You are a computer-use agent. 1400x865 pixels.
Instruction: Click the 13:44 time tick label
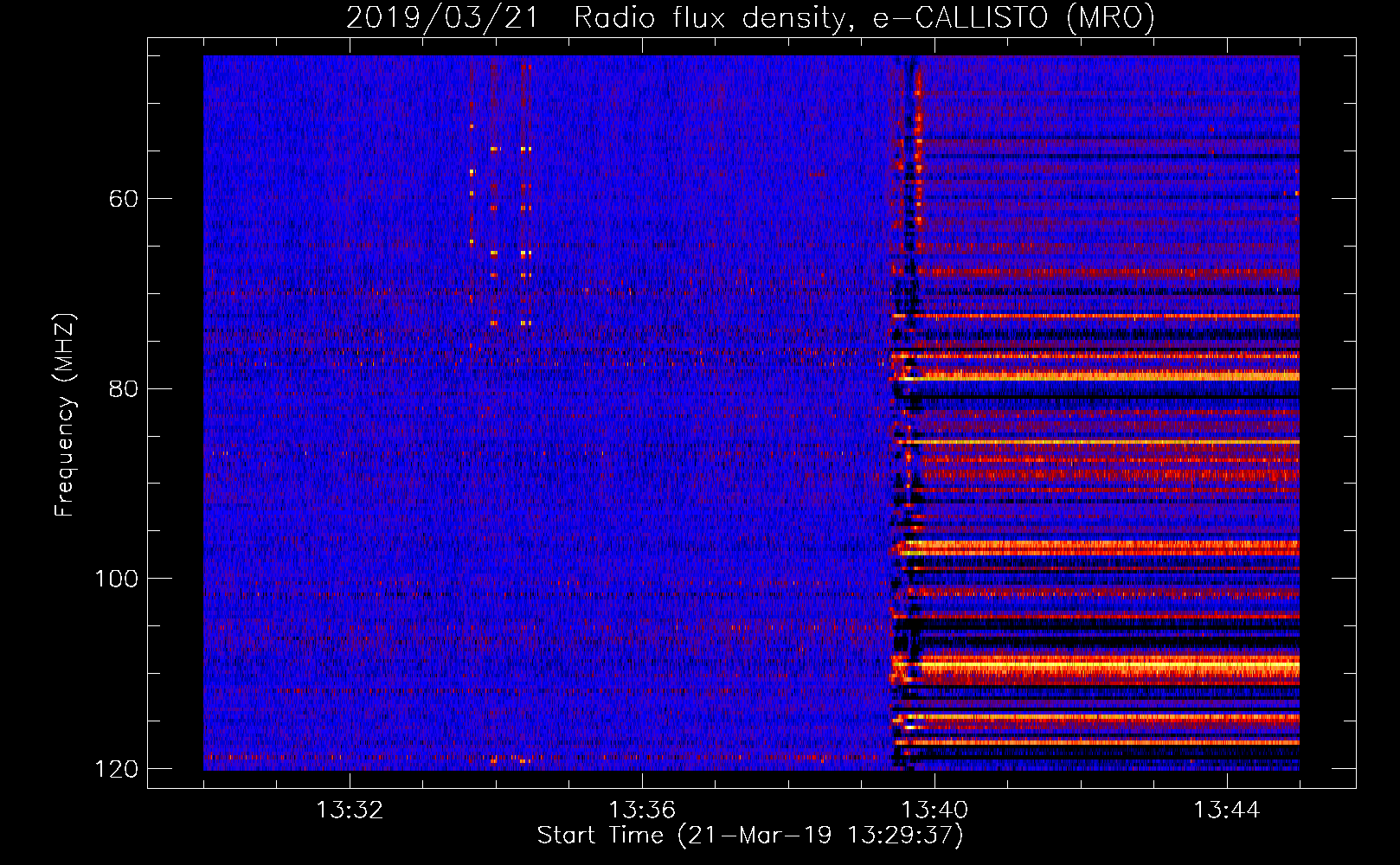(x=1227, y=811)
